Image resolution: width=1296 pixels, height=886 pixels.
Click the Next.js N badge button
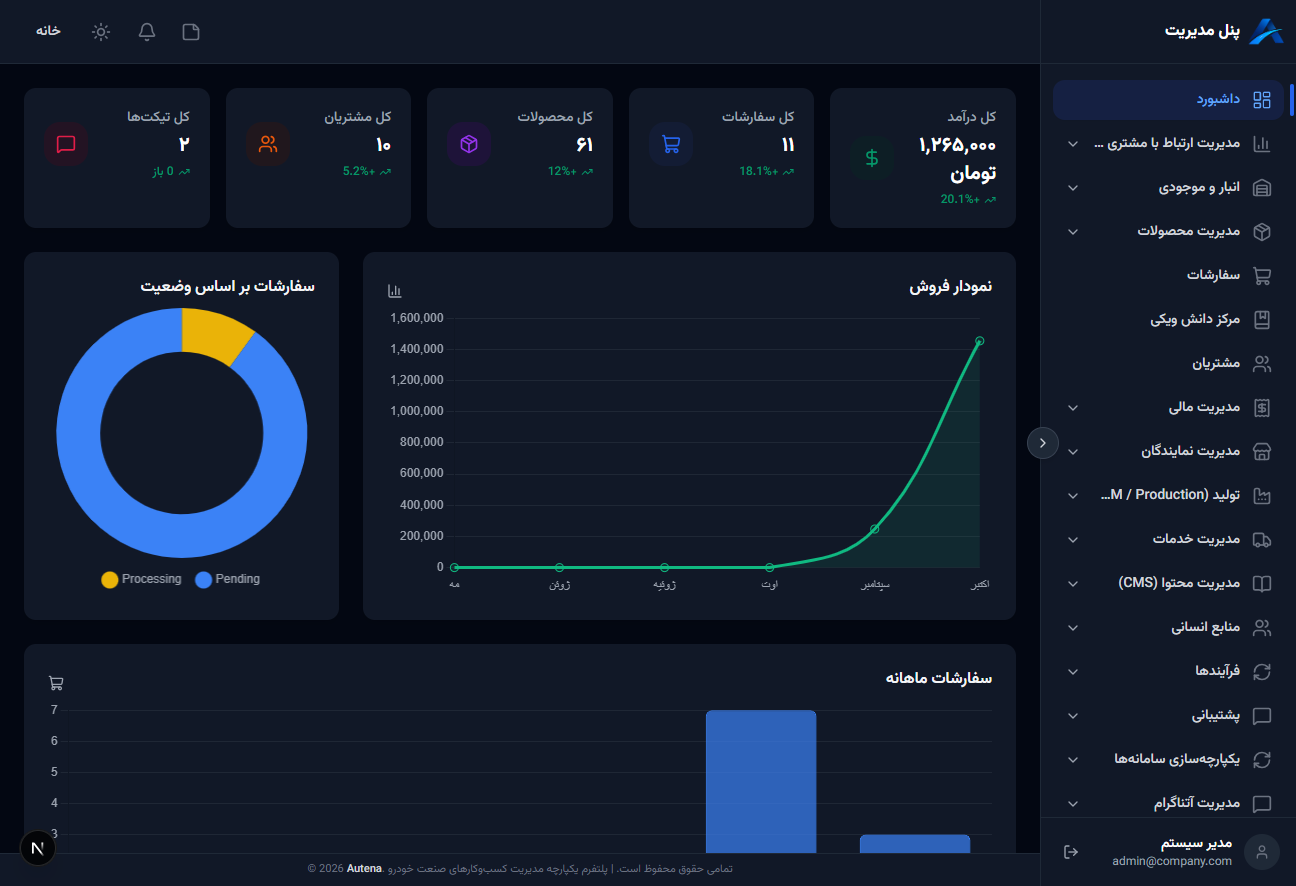click(x=38, y=848)
